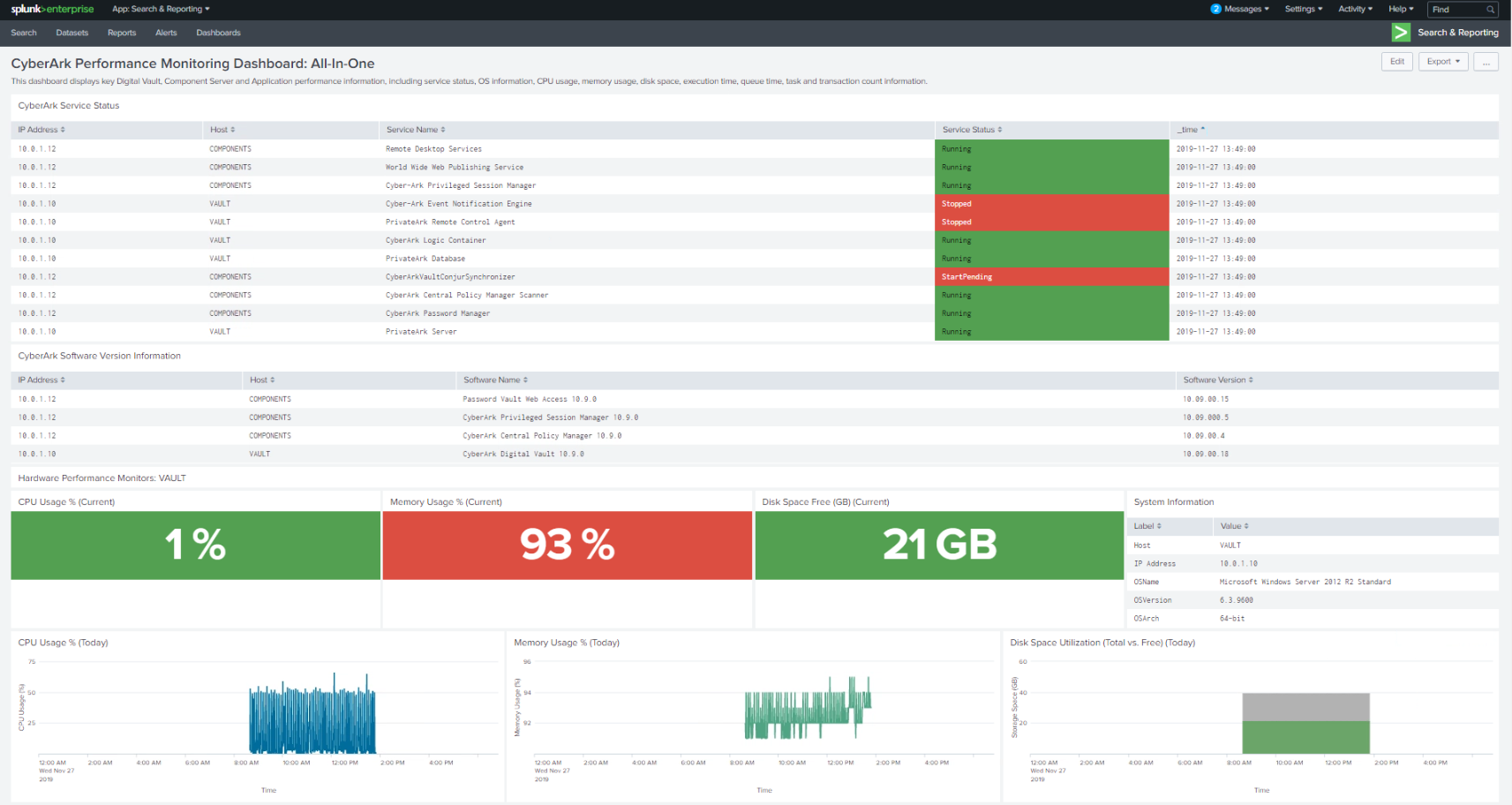1512x805 pixels.
Task: Sort System Information by Value column
Action: coord(1234,526)
